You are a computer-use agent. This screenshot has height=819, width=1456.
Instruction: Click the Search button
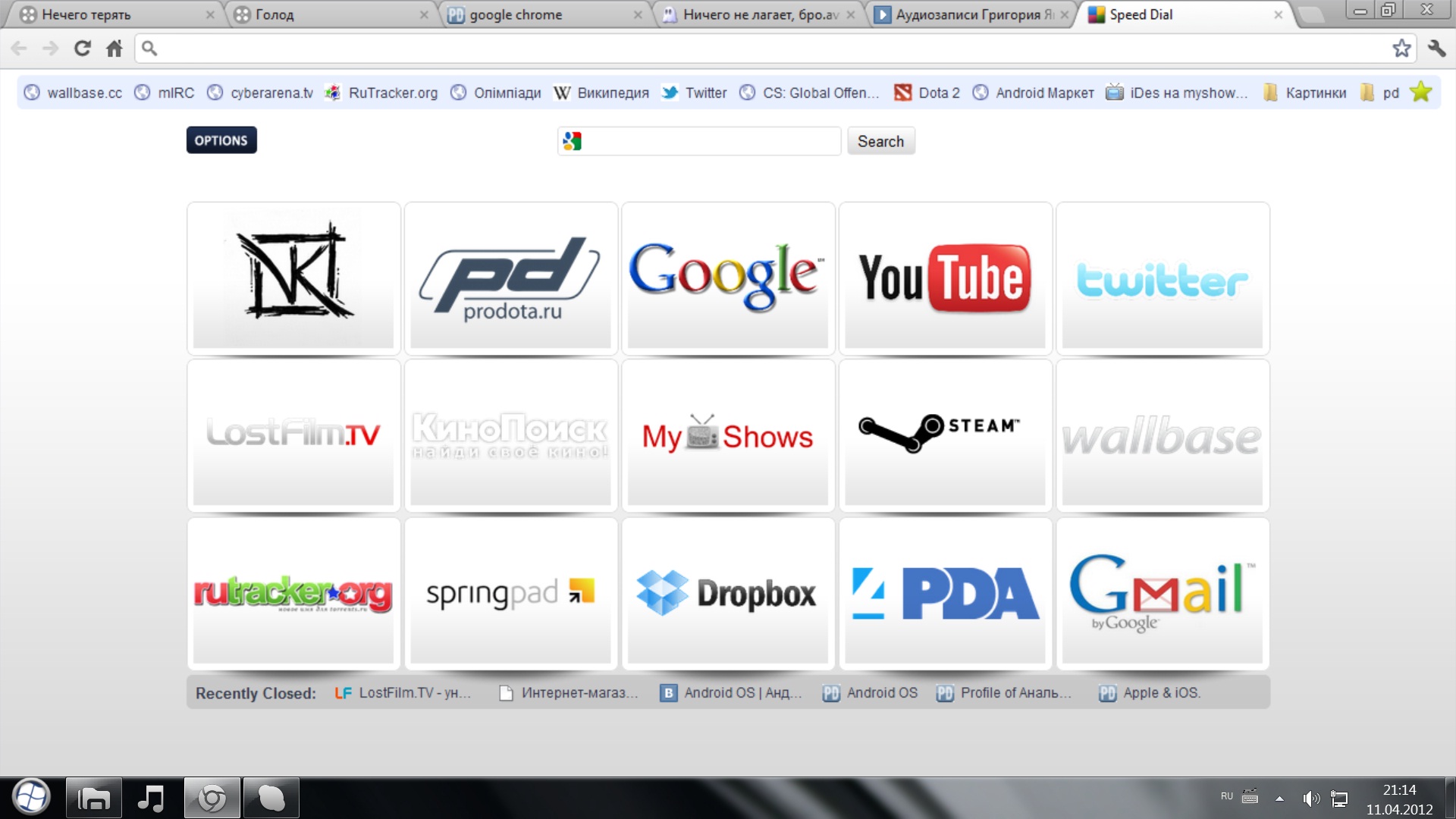click(x=880, y=141)
